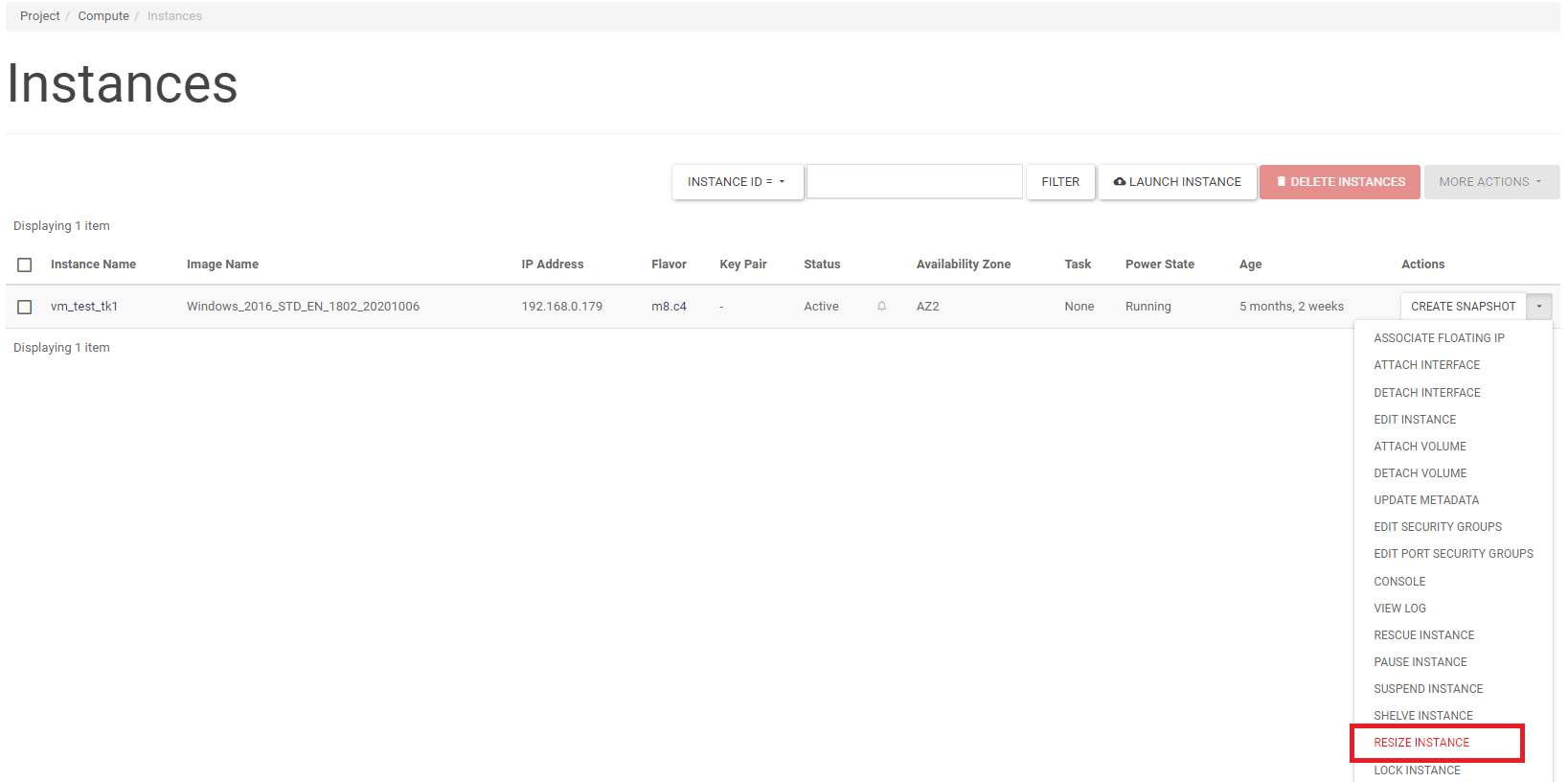Toggle the select-all instances checkbox
The height and width of the screenshot is (782, 1568).
[x=25, y=264]
